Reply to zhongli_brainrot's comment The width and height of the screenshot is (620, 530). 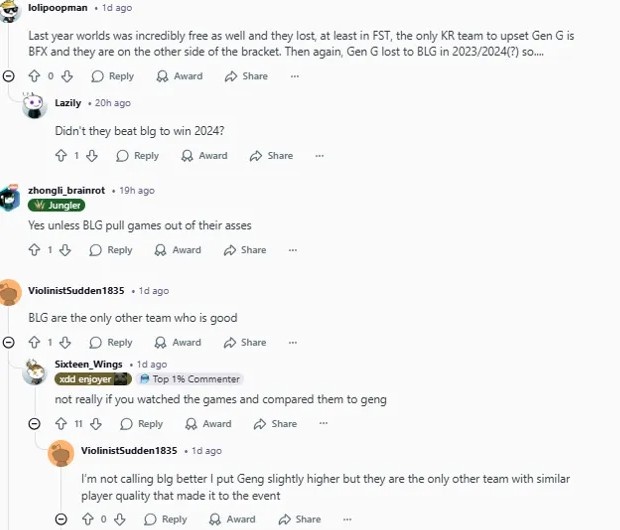[111, 250]
